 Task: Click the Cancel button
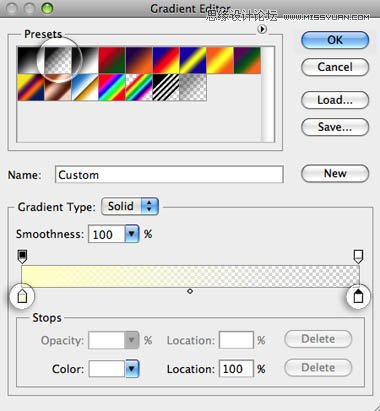pyautogui.click(x=335, y=67)
